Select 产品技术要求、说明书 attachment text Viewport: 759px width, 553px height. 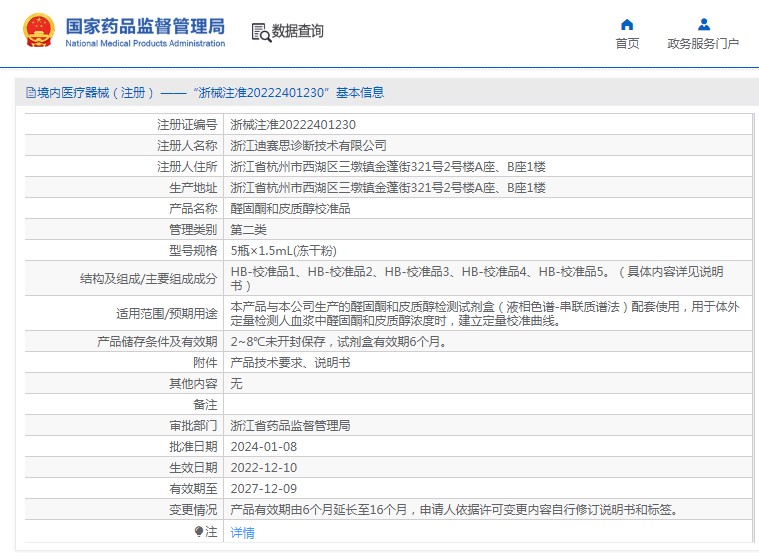pos(290,363)
